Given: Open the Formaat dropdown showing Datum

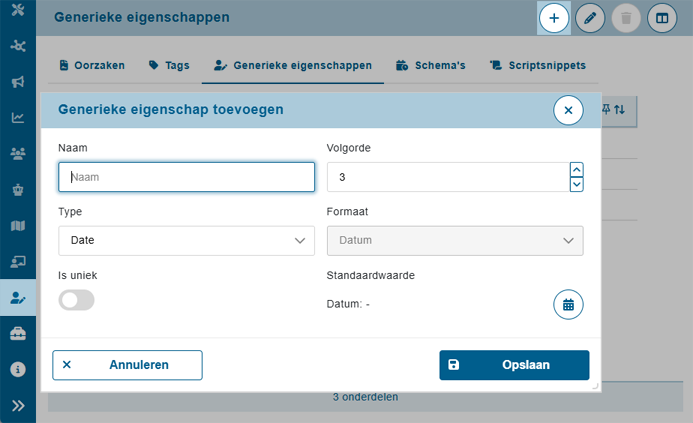Looking at the screenshot, I should (x=455, y=241).
